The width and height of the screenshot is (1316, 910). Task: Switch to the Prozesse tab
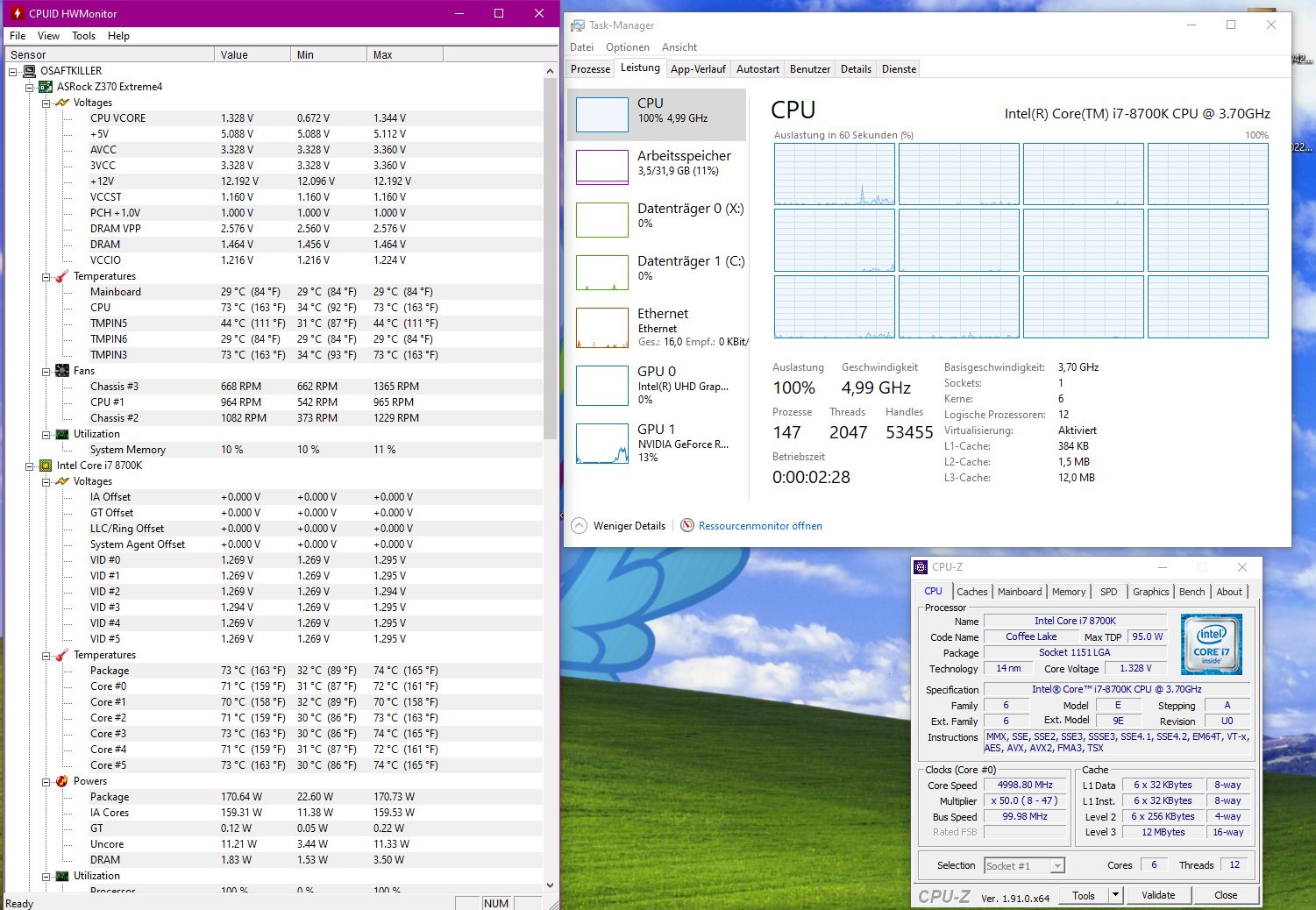pos(590,69)
